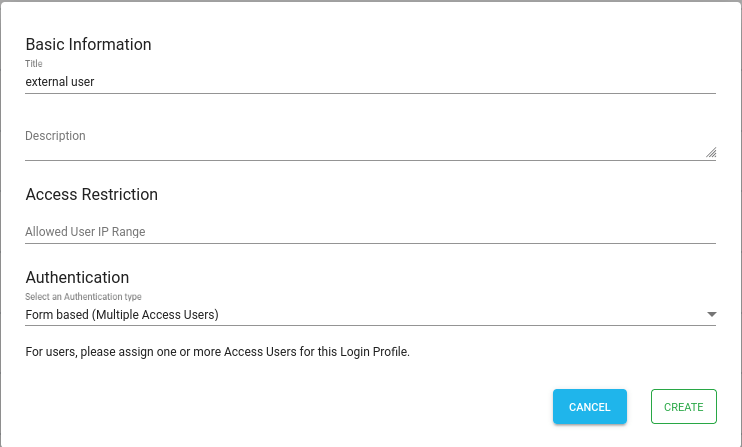Viewport: 742px width, 447px height.
Task: Click the "Allowed User IP Range" placeholder text
Action: pyautogui.click(x=85, y=232)
